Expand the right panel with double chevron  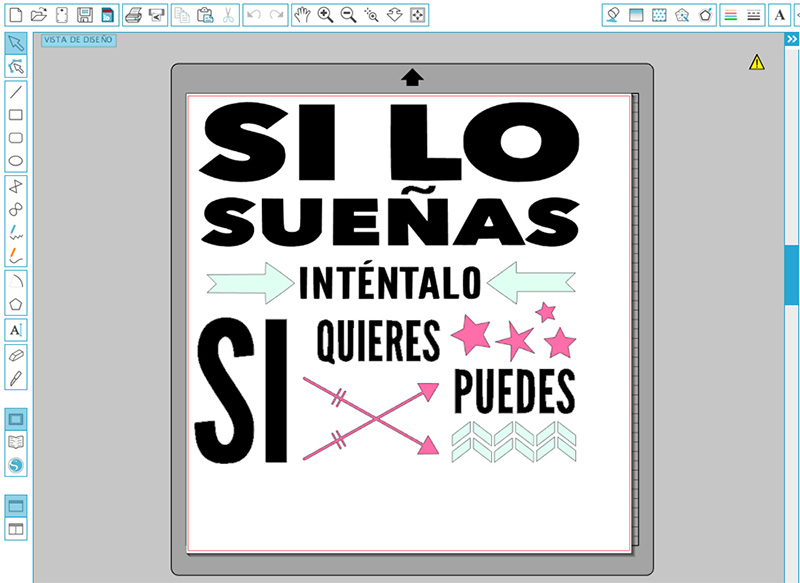pyautogui.click(x=792, y=38)
